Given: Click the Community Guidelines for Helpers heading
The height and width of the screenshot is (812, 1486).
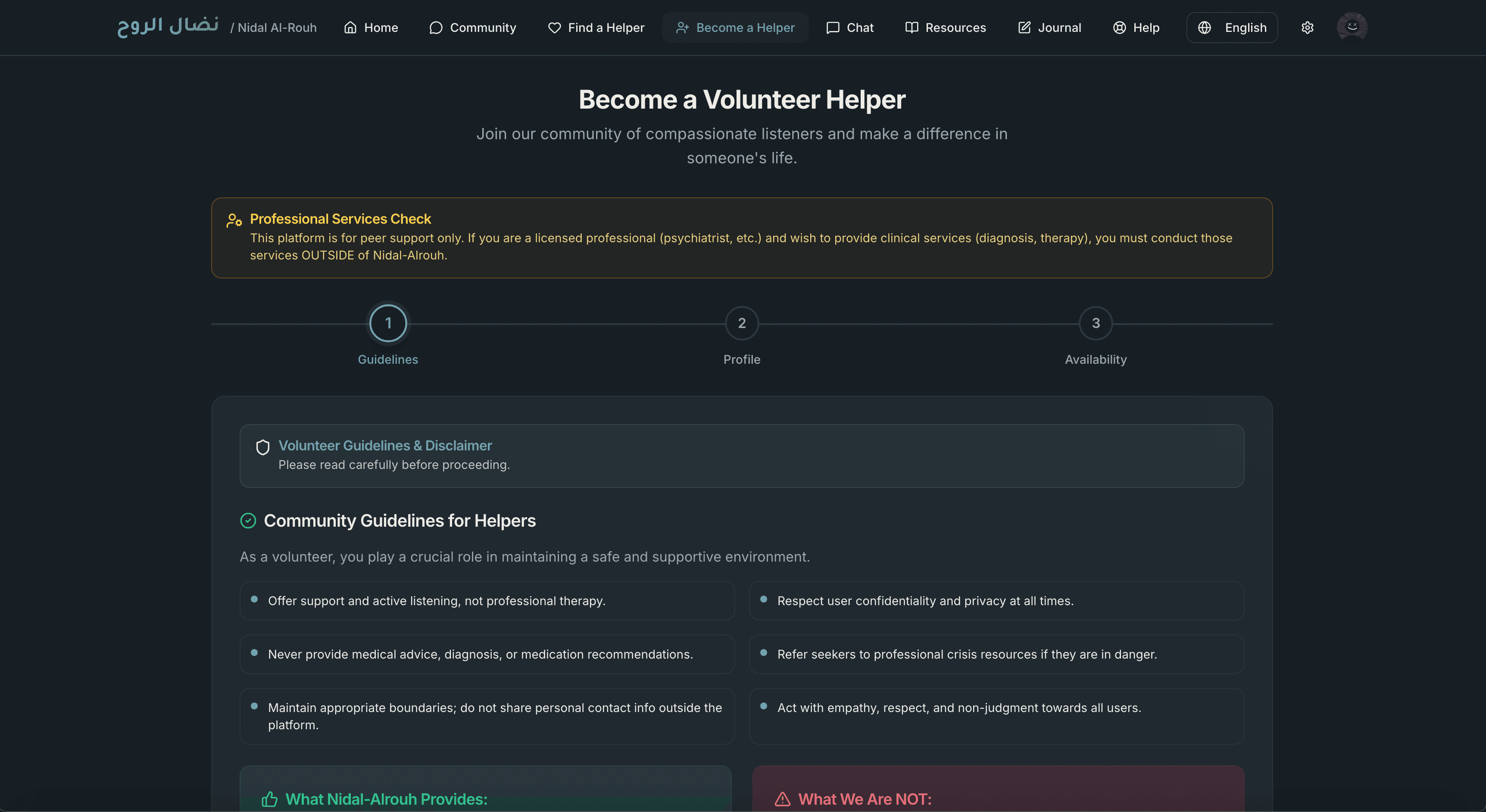Looking at the screenshot, I should click(x=400, y=521).
